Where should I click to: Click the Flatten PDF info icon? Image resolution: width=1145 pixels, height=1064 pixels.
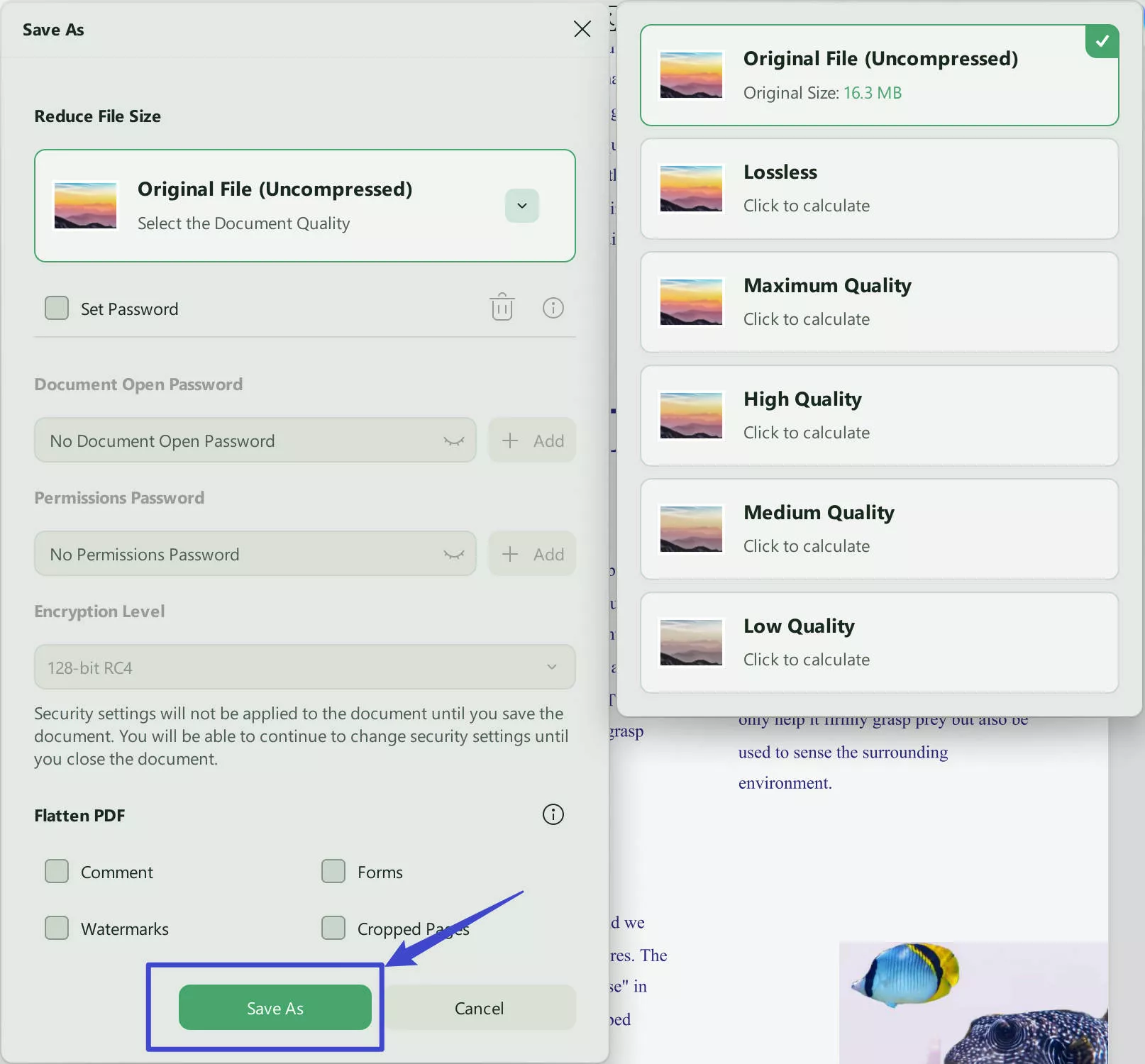coord(553,814)
